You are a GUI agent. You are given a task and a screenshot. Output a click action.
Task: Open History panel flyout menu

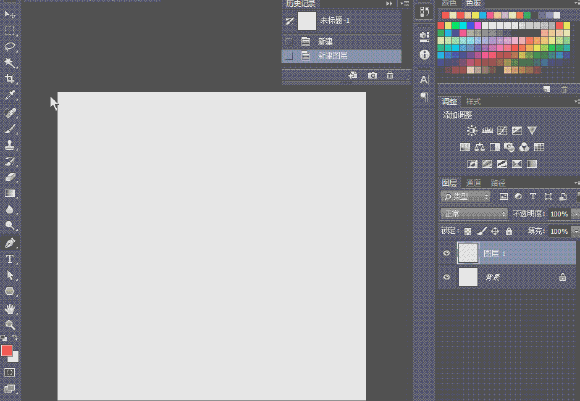point(405,3)
